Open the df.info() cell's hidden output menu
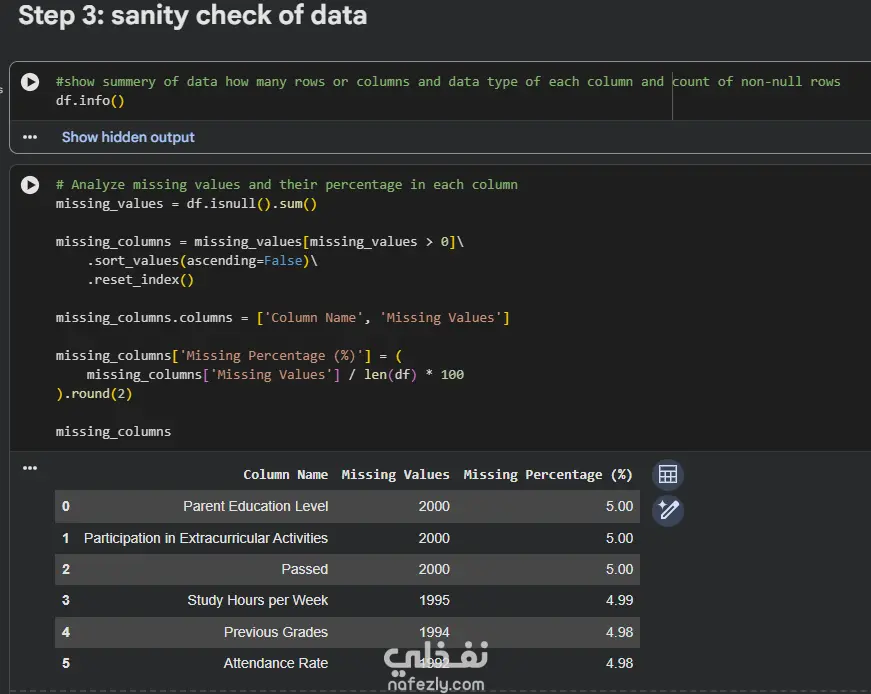871x694 pixels. pyautogui.click(x=30, y=137)
